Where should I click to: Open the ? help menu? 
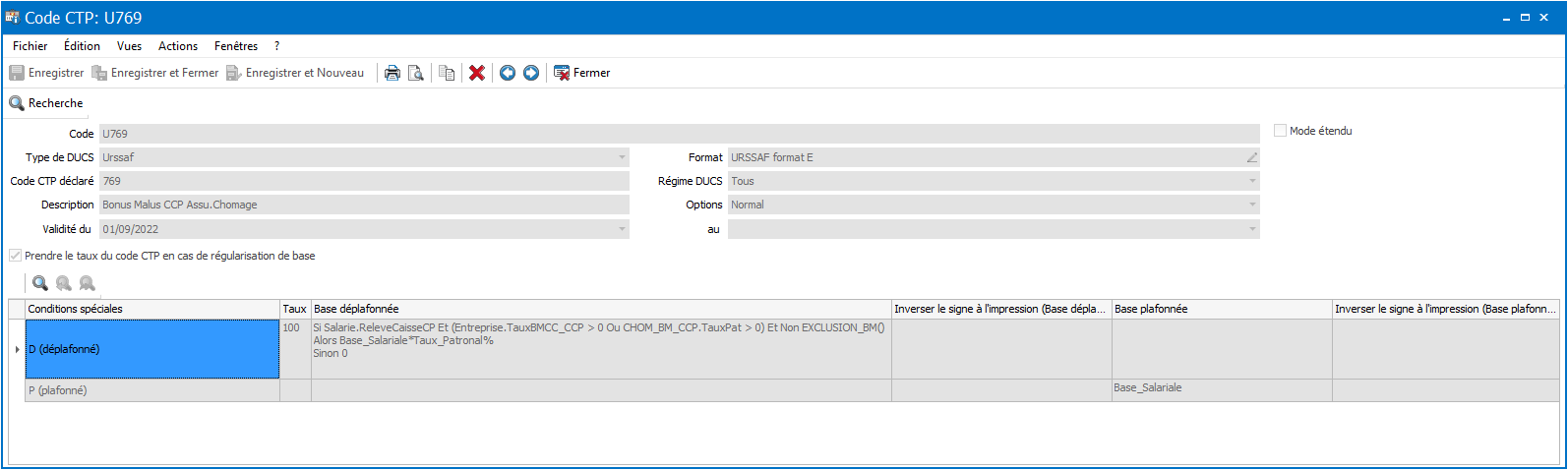(x=277, y=46)
